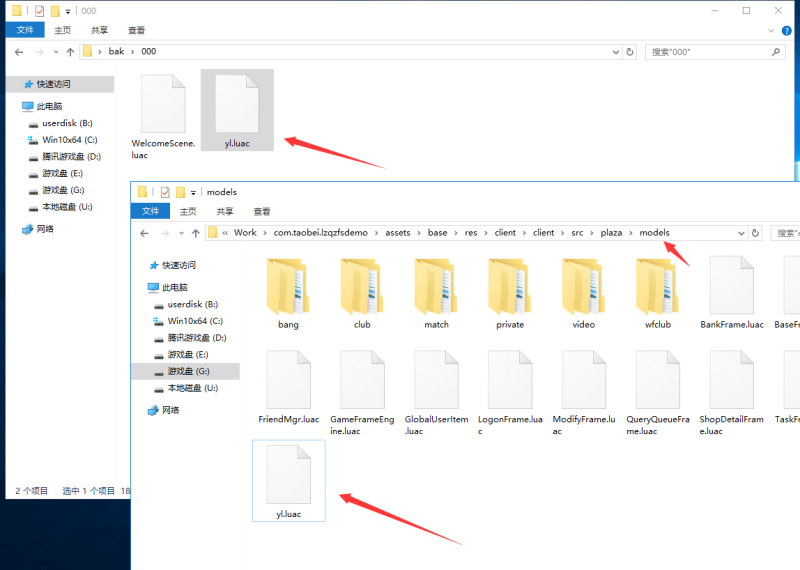Open the club folder
This screenshot has height=570, width=800.
362,290
